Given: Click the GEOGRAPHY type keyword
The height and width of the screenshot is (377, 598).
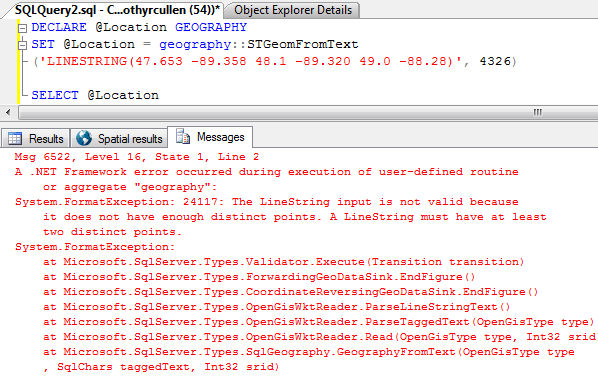Looking at the screenshot, I should tap(211, 27).
